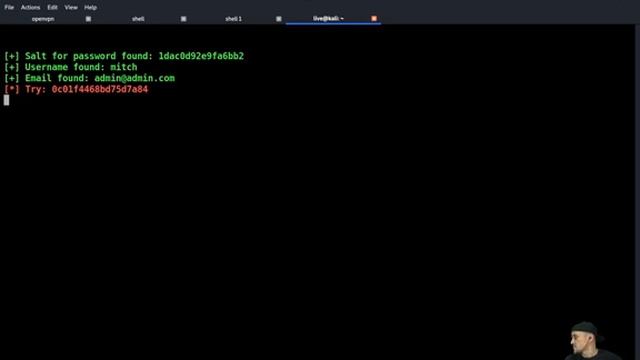The height and width of the screenshot is (360, 640).
Task: Select the live@kali tab
Action: pos(328,19)
